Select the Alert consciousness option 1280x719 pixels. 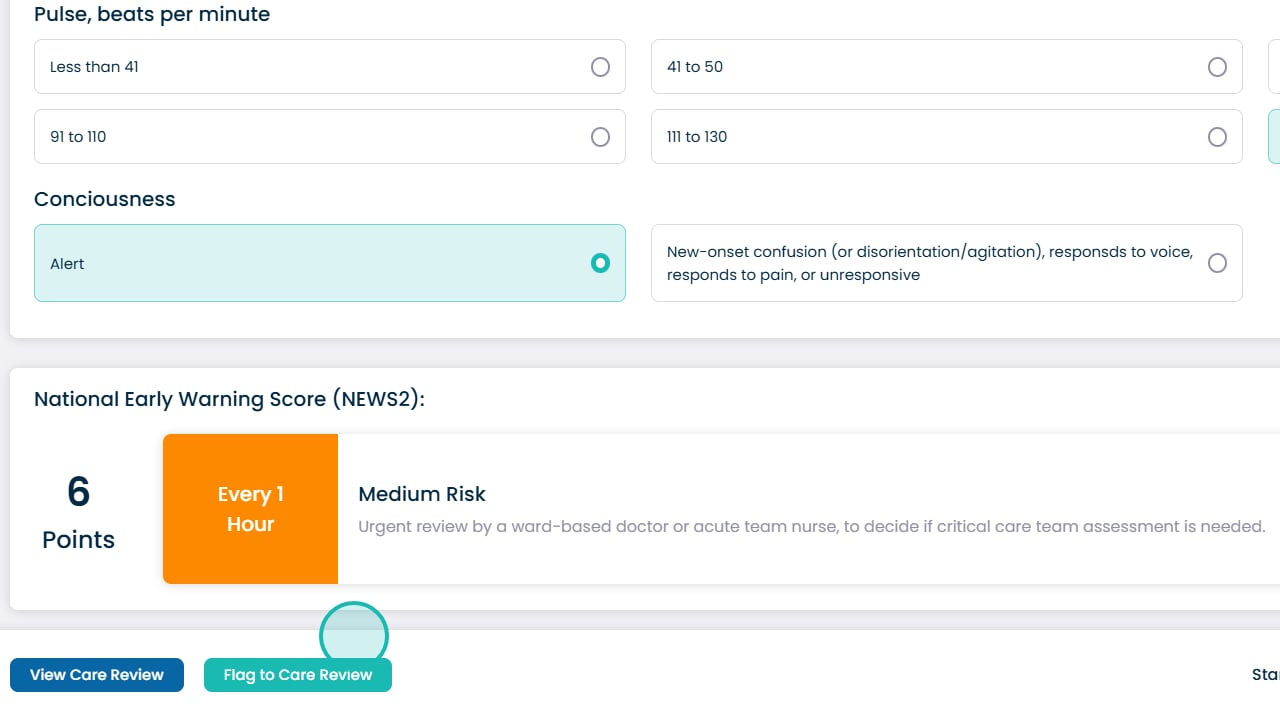329,263
